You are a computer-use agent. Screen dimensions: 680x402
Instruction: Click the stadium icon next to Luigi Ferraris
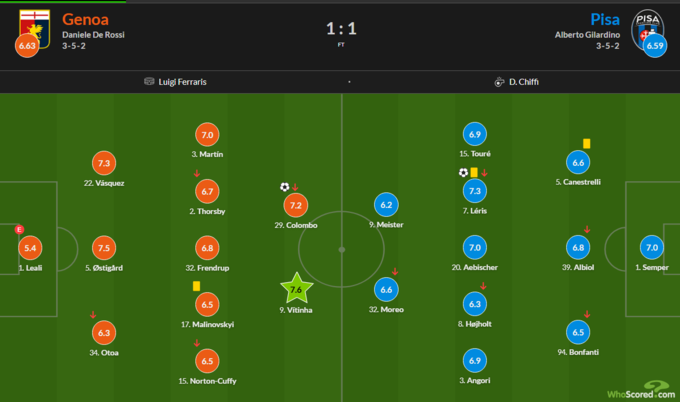tap(149, 81)
